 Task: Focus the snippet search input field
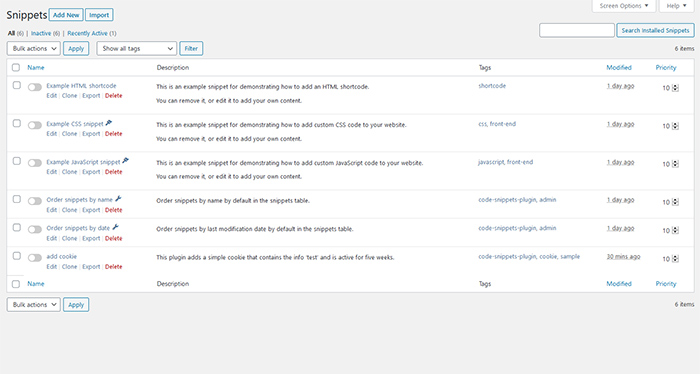pos(577,30)
